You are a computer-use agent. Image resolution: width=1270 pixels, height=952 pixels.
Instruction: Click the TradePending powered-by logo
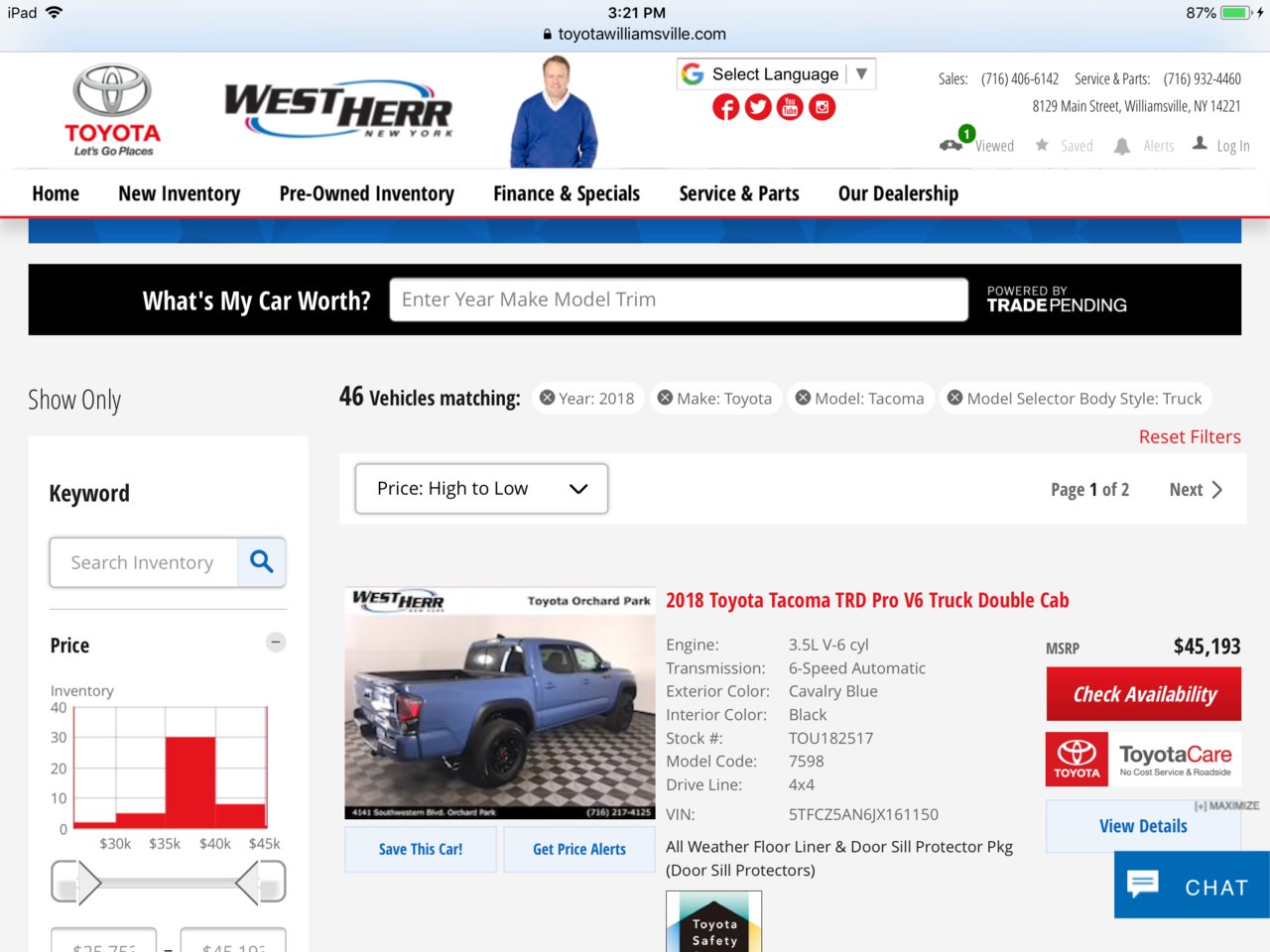[1057, 299]
